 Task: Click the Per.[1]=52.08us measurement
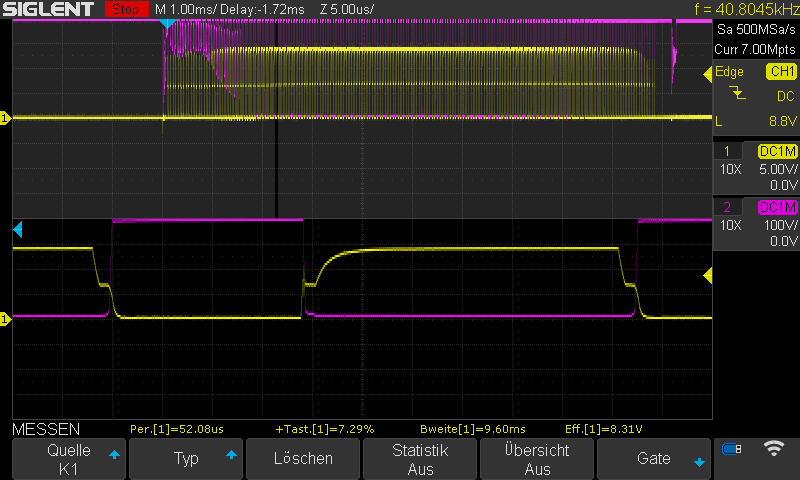[x=177, y=430]
